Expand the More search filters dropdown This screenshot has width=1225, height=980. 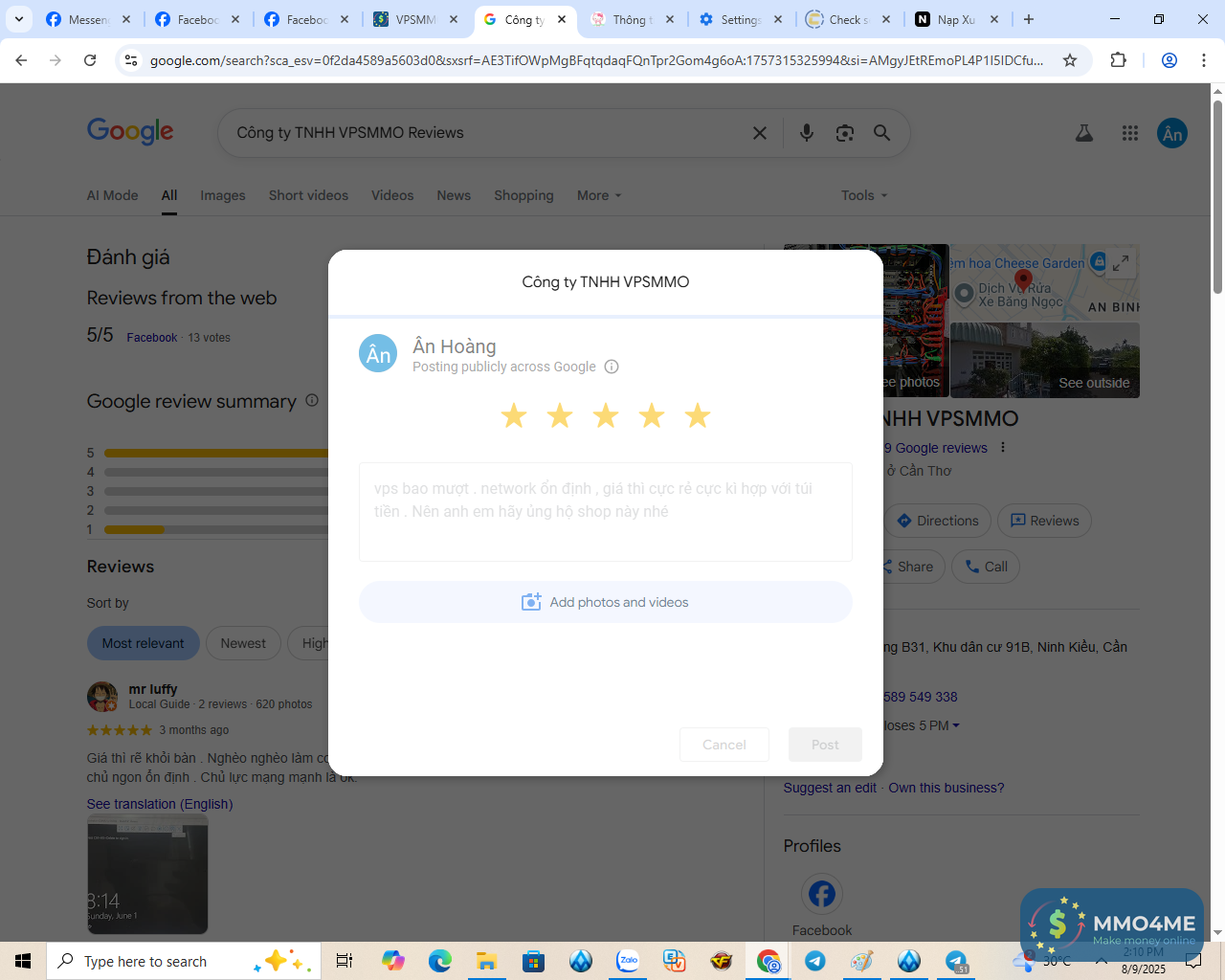tap(599, 195)
